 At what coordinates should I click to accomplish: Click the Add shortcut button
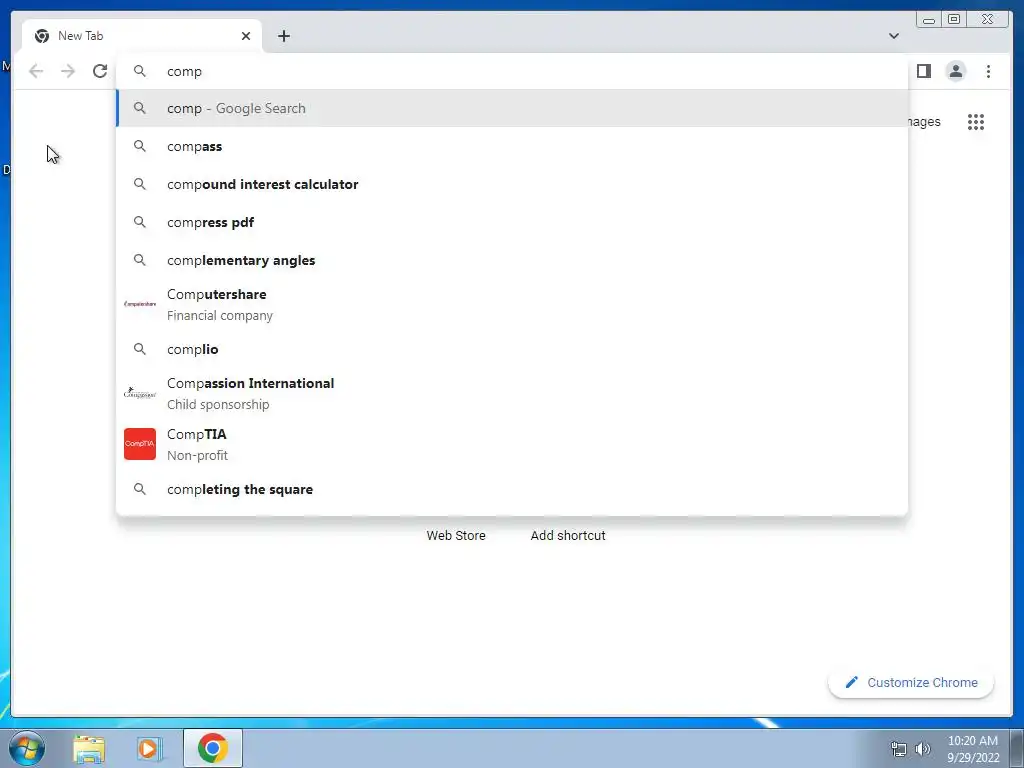tap(568, 536)
